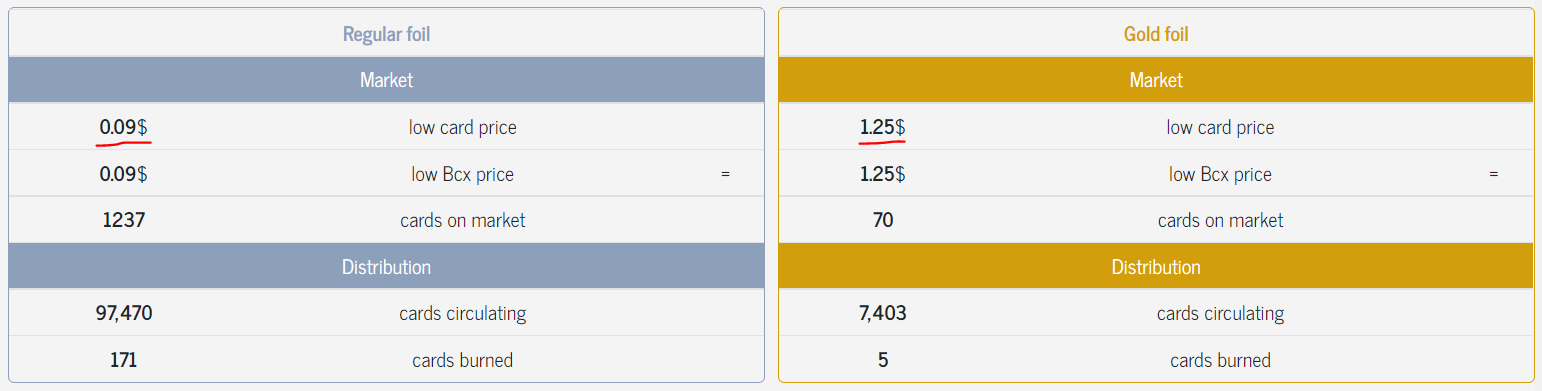
Task: Click the regular foil low Bcx price value
Action: 123,174
